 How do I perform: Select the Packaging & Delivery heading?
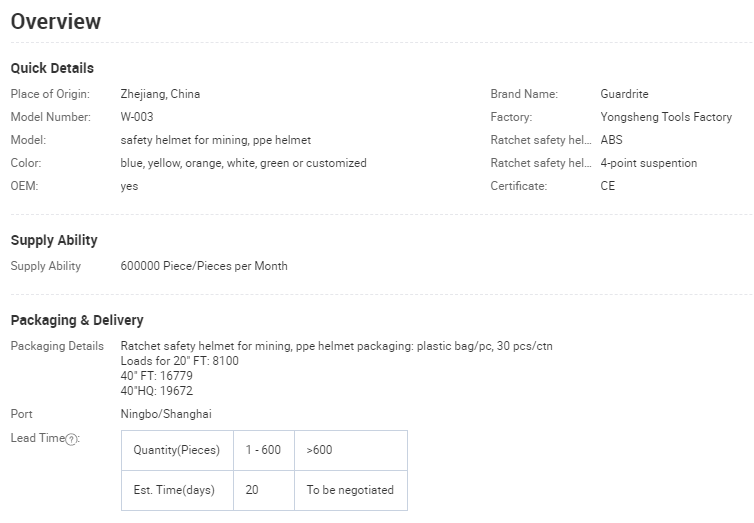(x=77, y=320)
